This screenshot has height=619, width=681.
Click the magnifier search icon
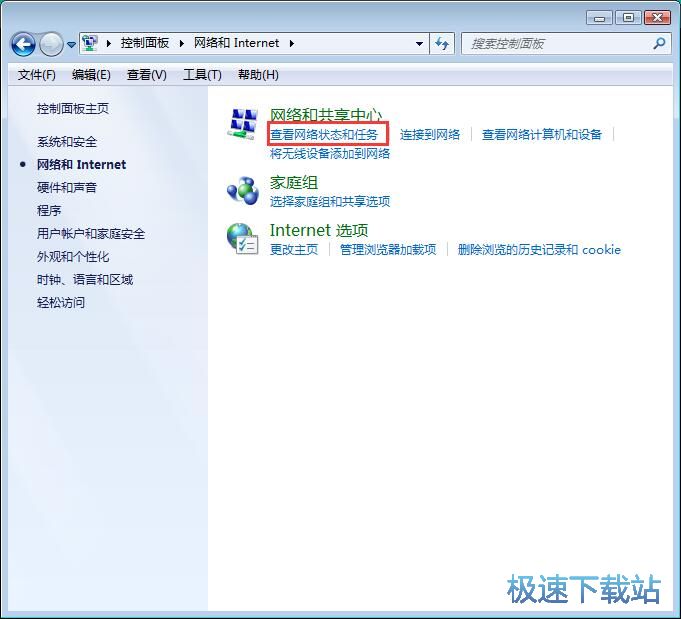pos(659,43)
